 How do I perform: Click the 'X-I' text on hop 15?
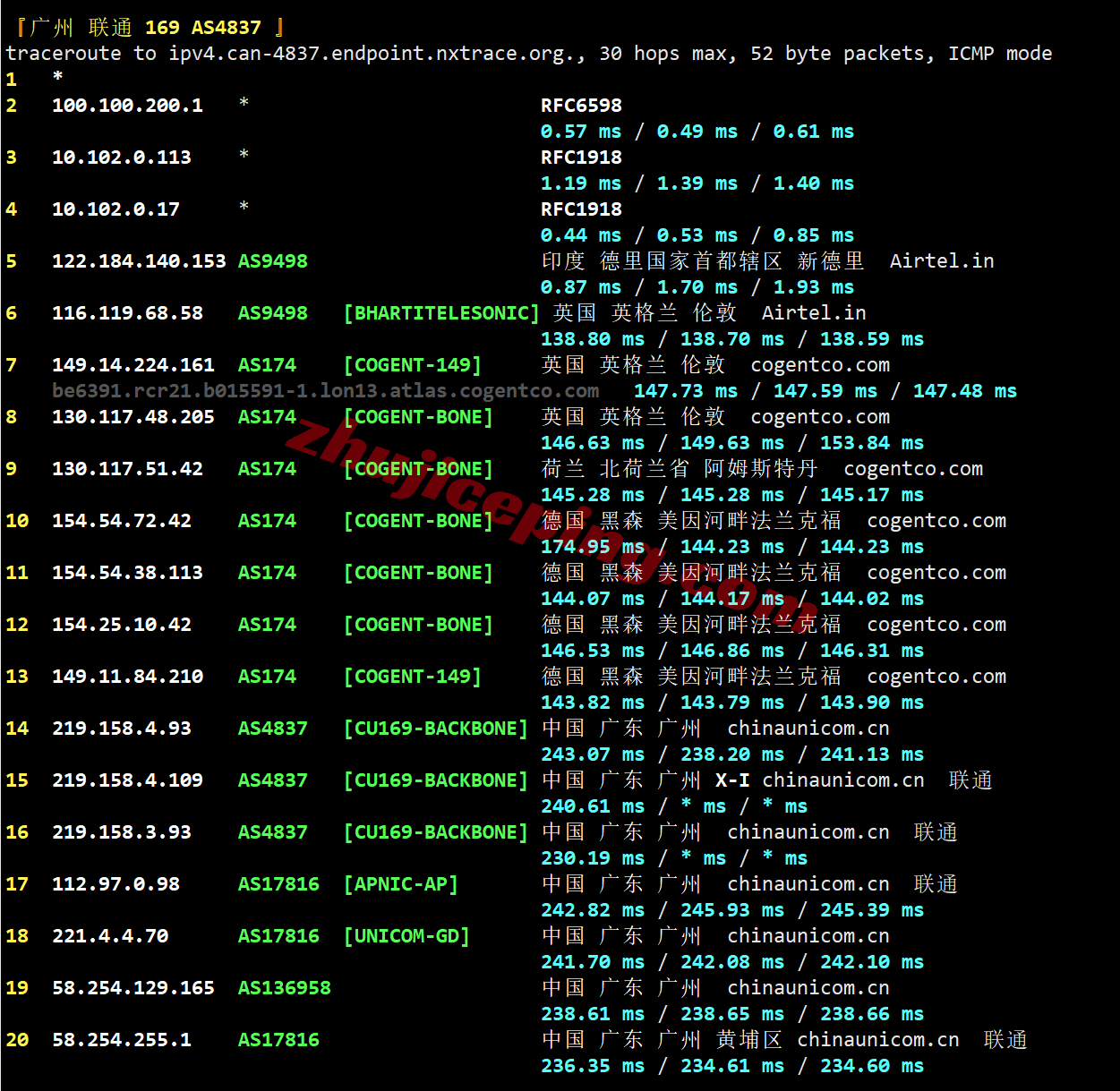[x=732, y=780]
